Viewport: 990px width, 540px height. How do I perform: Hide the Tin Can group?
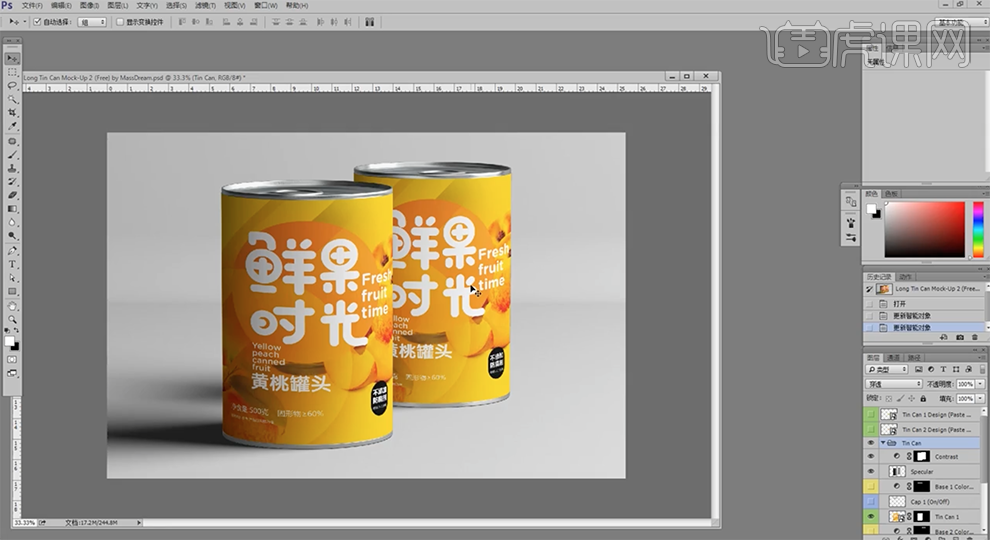pos(870,443)
